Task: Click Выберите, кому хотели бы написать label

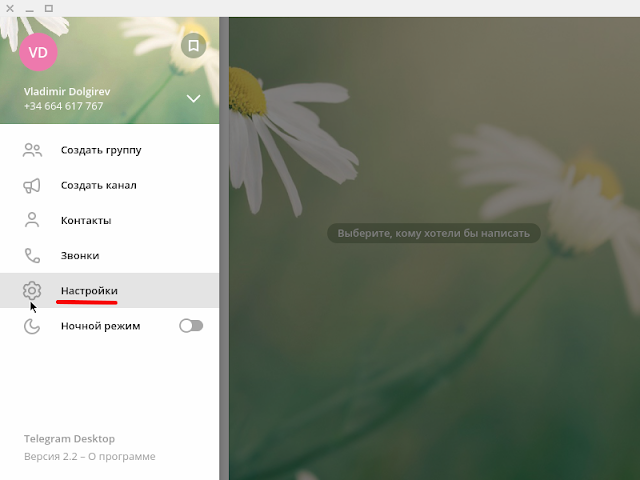Action: [433, 233]
